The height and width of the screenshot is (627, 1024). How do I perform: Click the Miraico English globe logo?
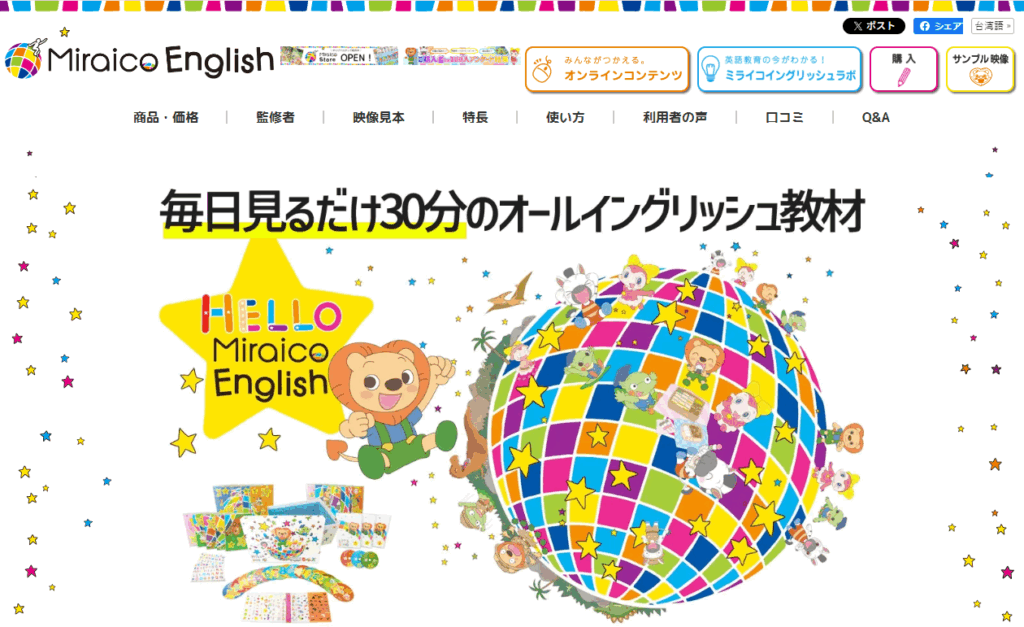[x=25, y=59]
